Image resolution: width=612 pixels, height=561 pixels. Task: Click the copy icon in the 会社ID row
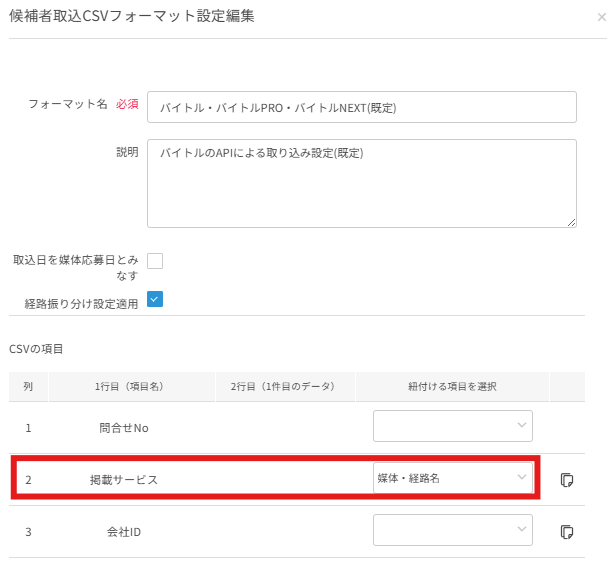pyautogui.click(x=567, y=531)
